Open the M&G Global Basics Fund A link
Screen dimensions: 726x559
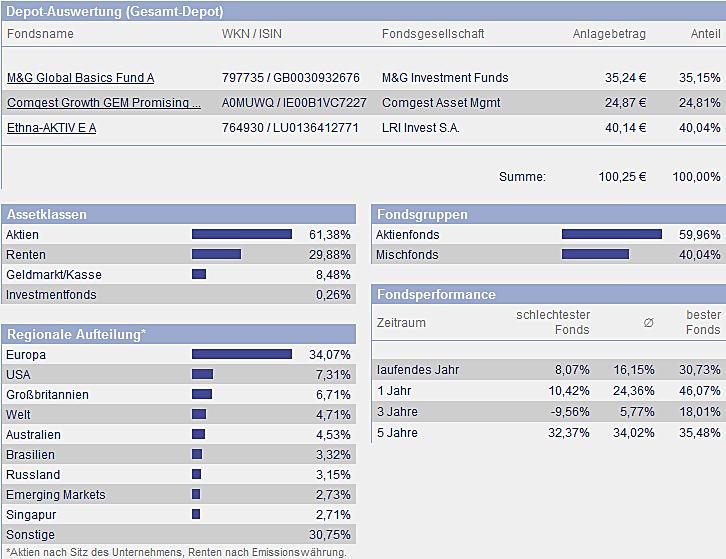80,78
